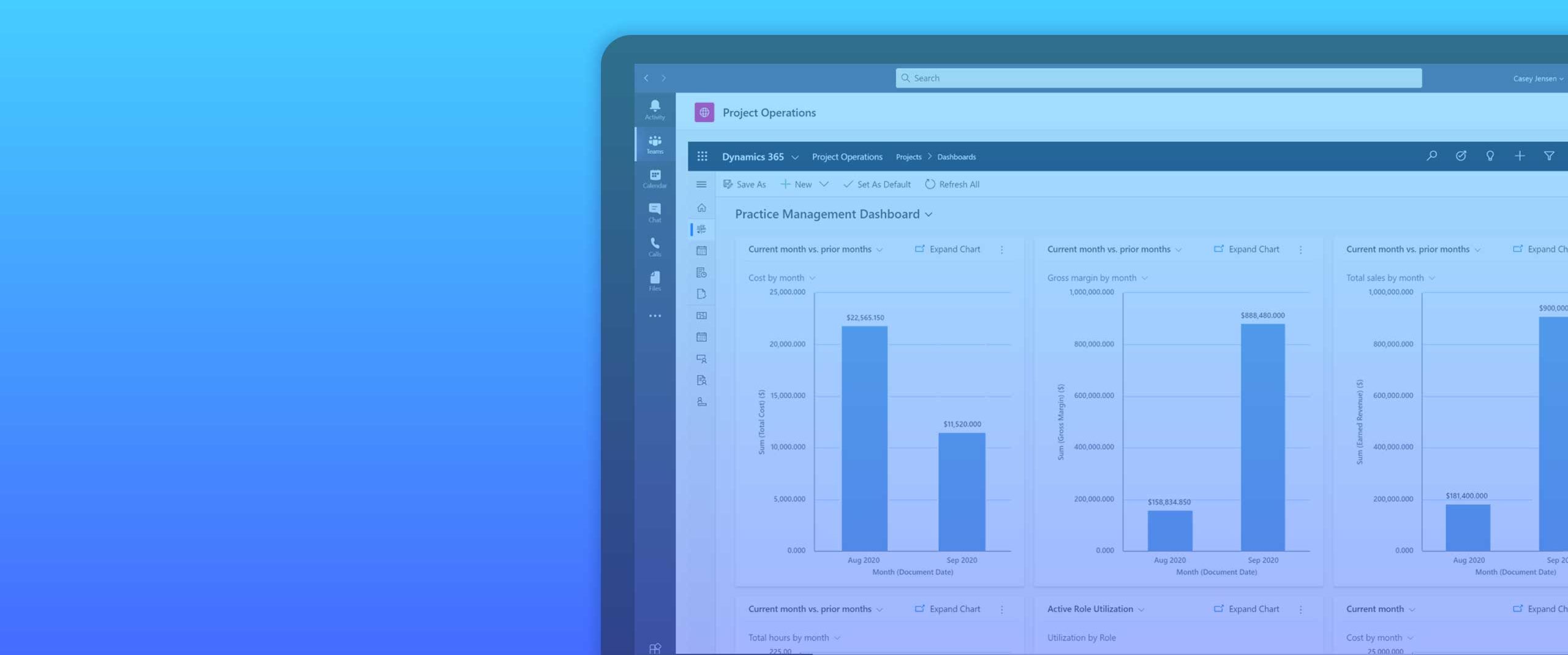Screen dimensions: 1568x655
Task: Click the $888,480.000 gross margin bar
Action: [x=1262, y=437]
